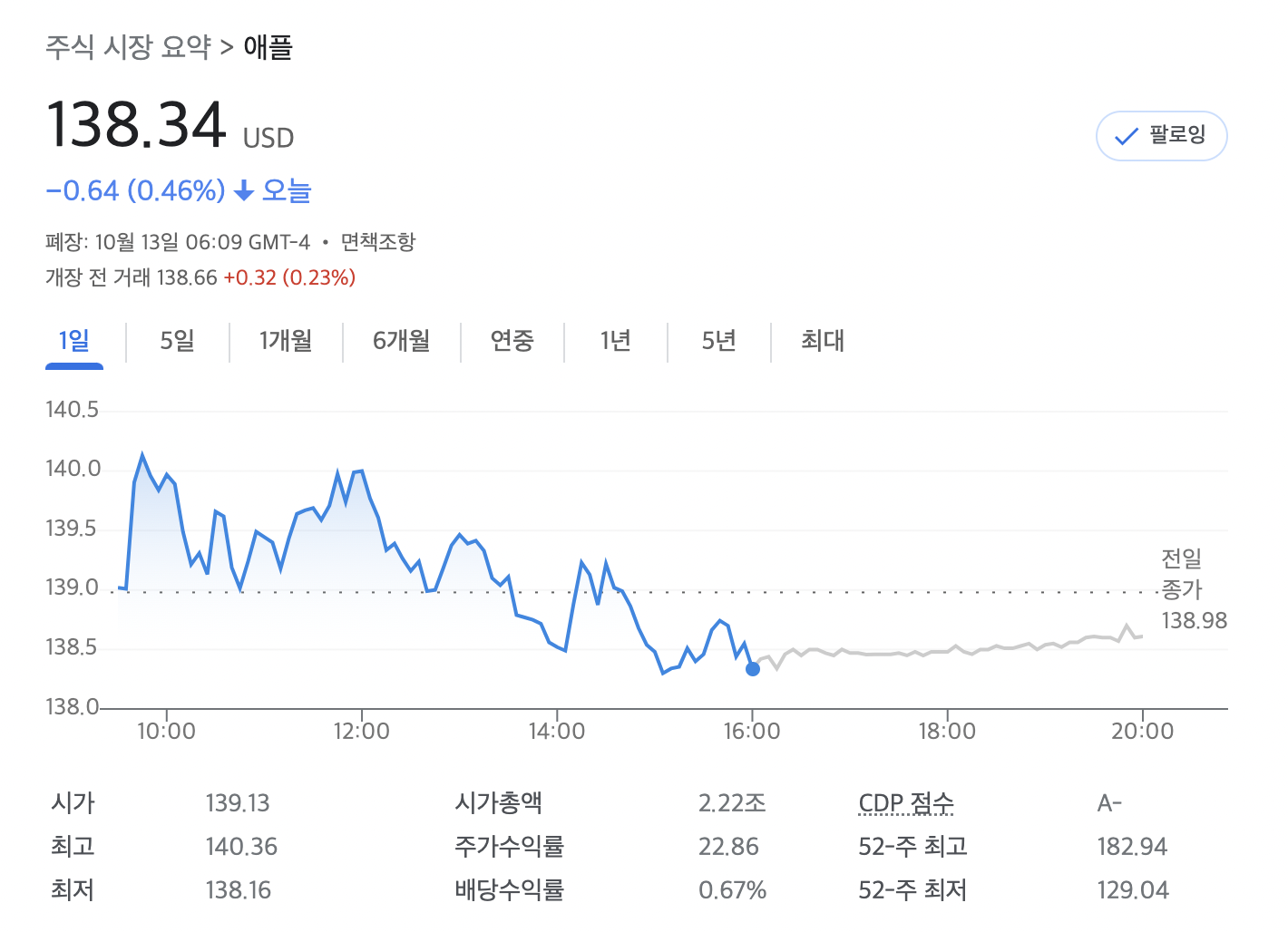The width and height of the screenshot is (1288, 932).
Task: Switch to the 연중 tab
Action: [512, 342]
